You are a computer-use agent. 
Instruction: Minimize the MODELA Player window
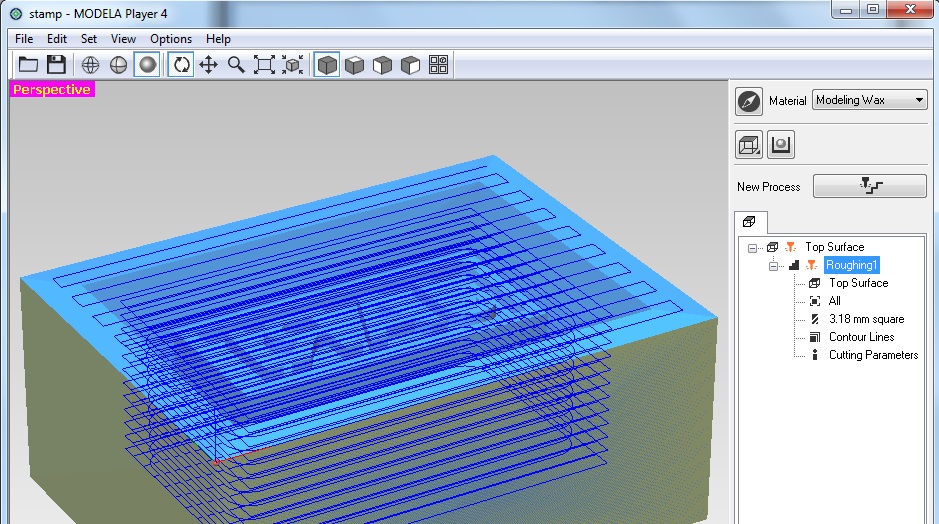tap(846, 10)
